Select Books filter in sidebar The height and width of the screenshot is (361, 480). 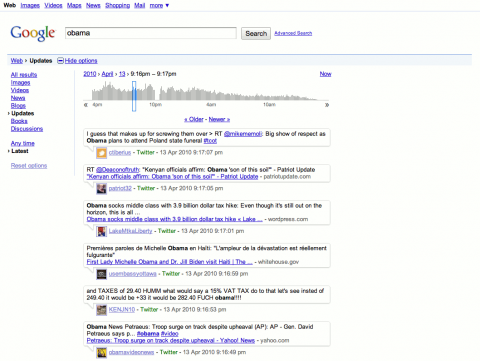(19, 121)
